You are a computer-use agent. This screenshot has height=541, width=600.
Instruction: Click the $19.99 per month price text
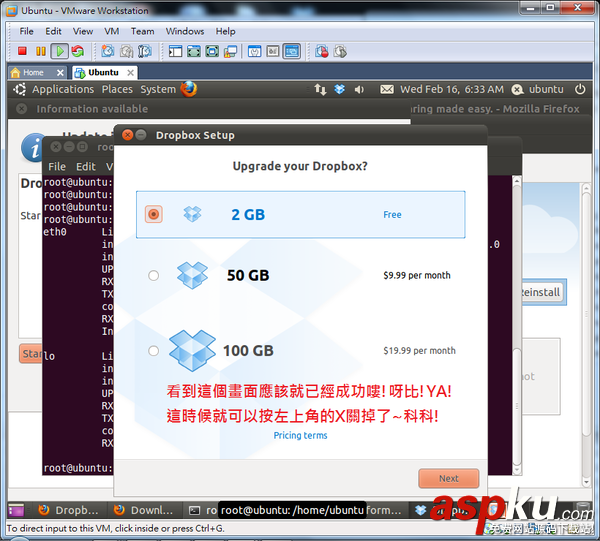419,350
